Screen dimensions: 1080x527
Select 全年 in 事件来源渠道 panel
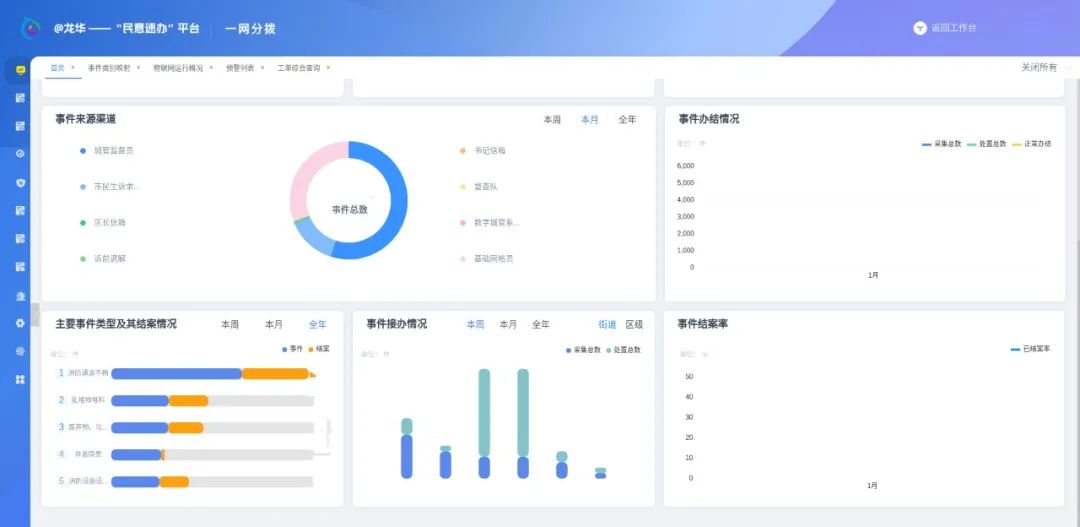point(627,120)
